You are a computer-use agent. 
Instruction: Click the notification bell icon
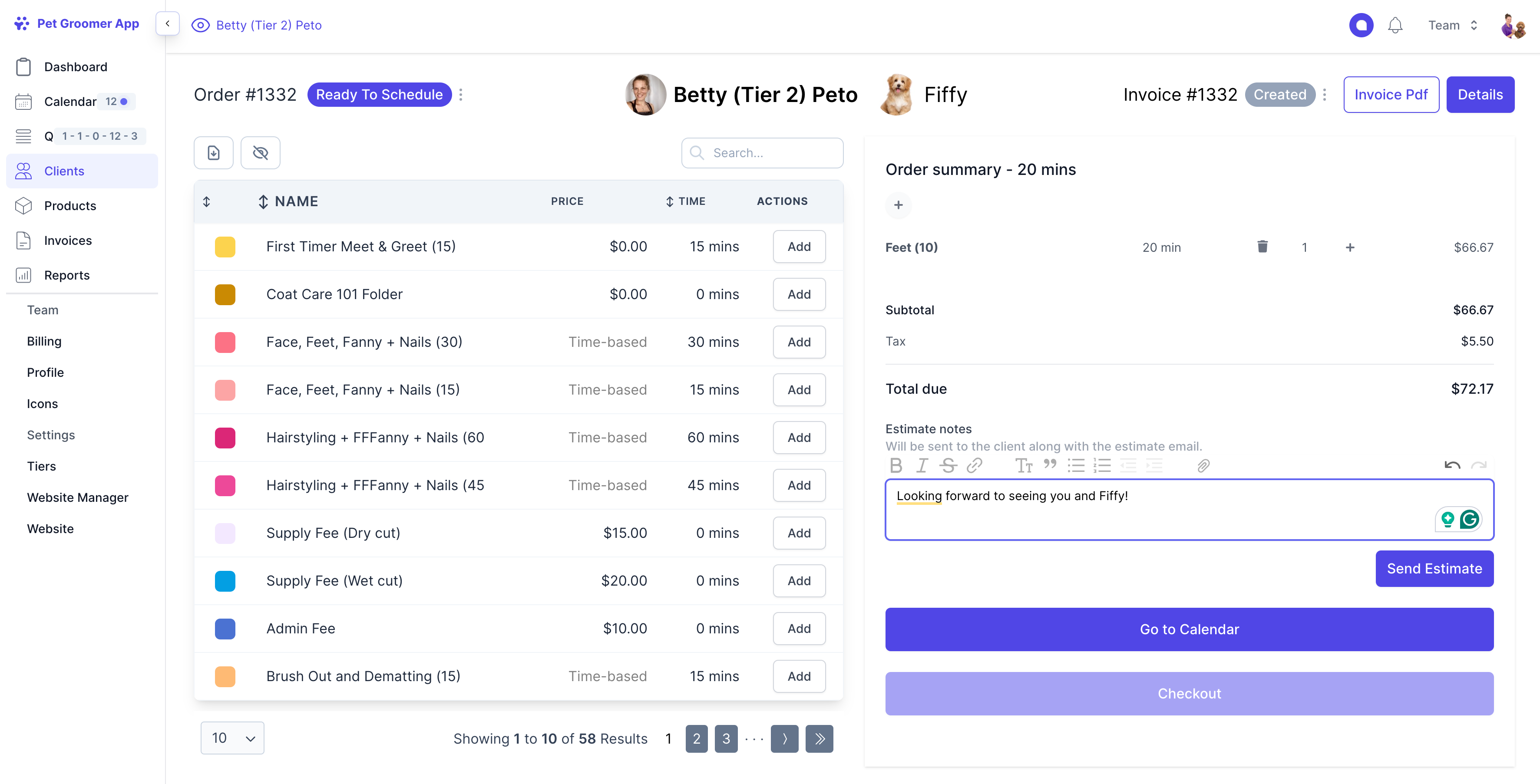coord(1395,25)
